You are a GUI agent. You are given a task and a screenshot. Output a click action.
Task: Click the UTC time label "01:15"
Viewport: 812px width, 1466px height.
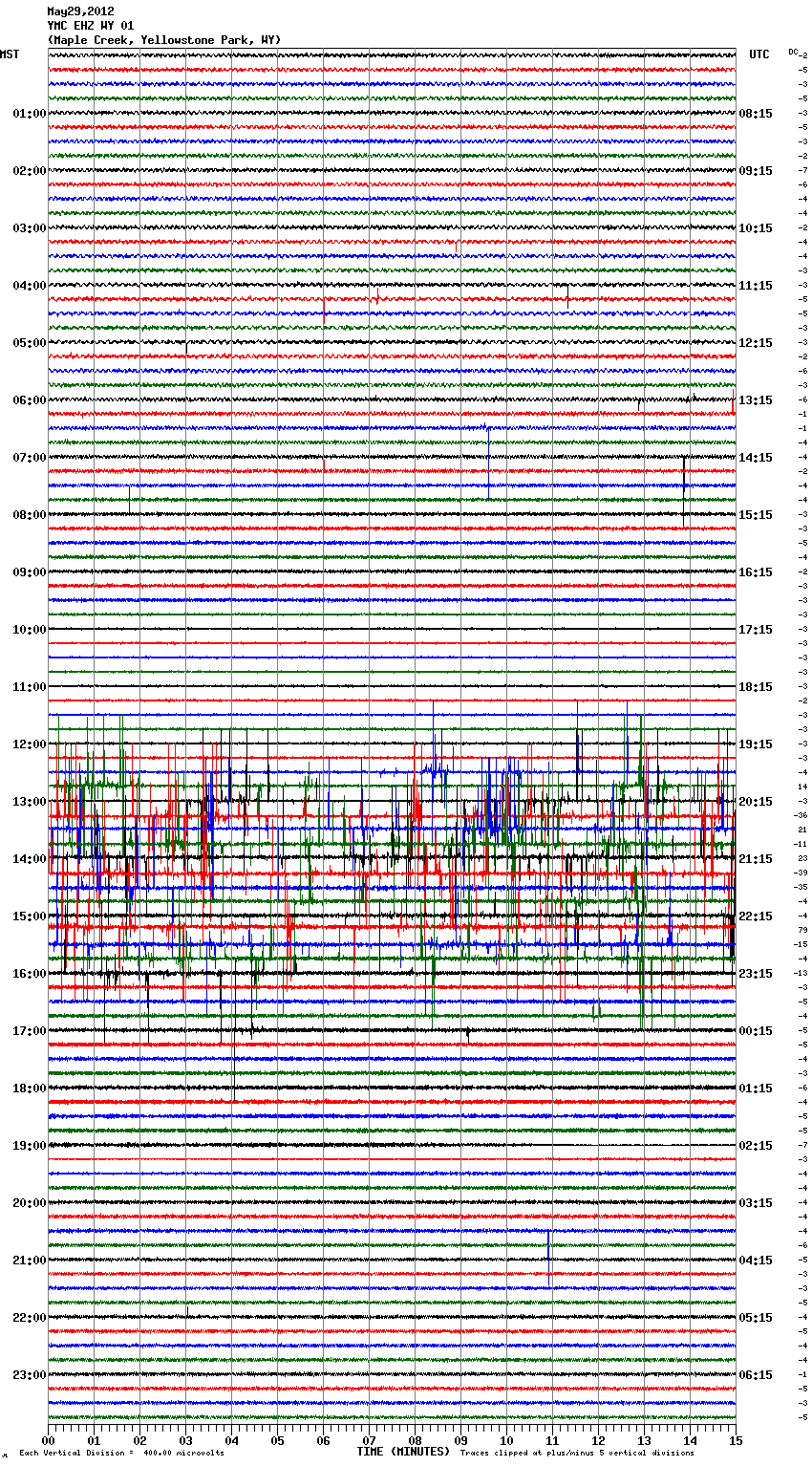pos(756,1089)
